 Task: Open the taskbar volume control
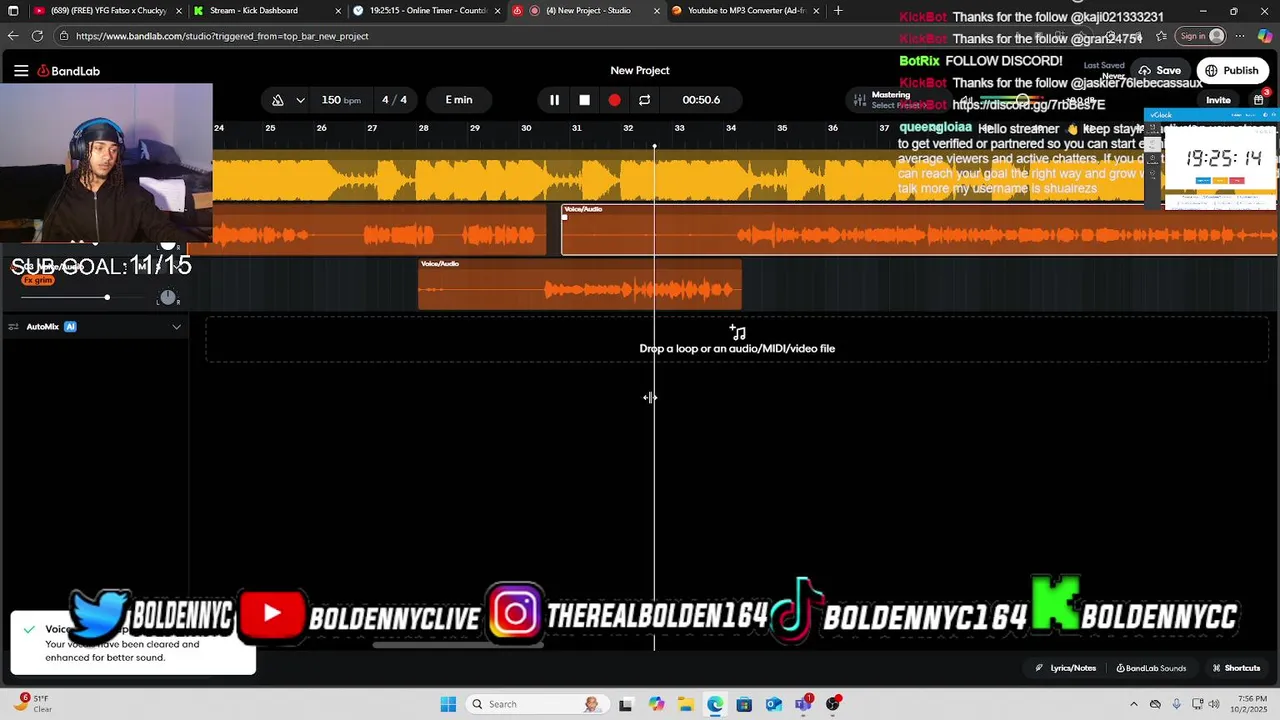point(1215,704)
